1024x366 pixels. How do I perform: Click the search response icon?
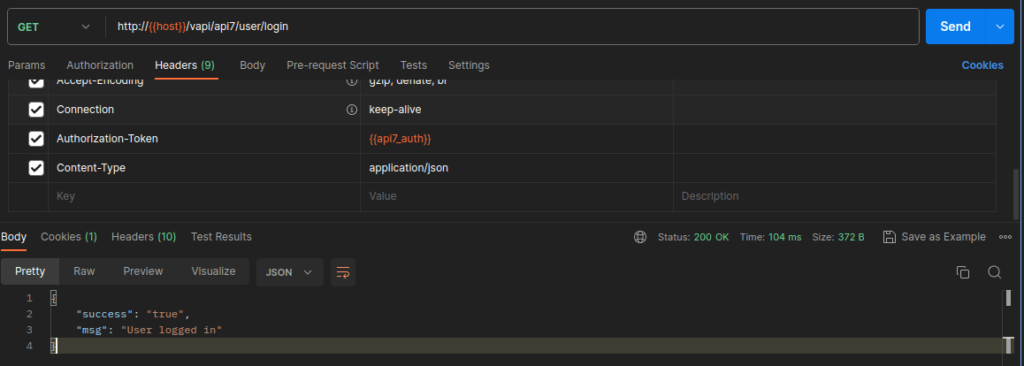point(994,273)
